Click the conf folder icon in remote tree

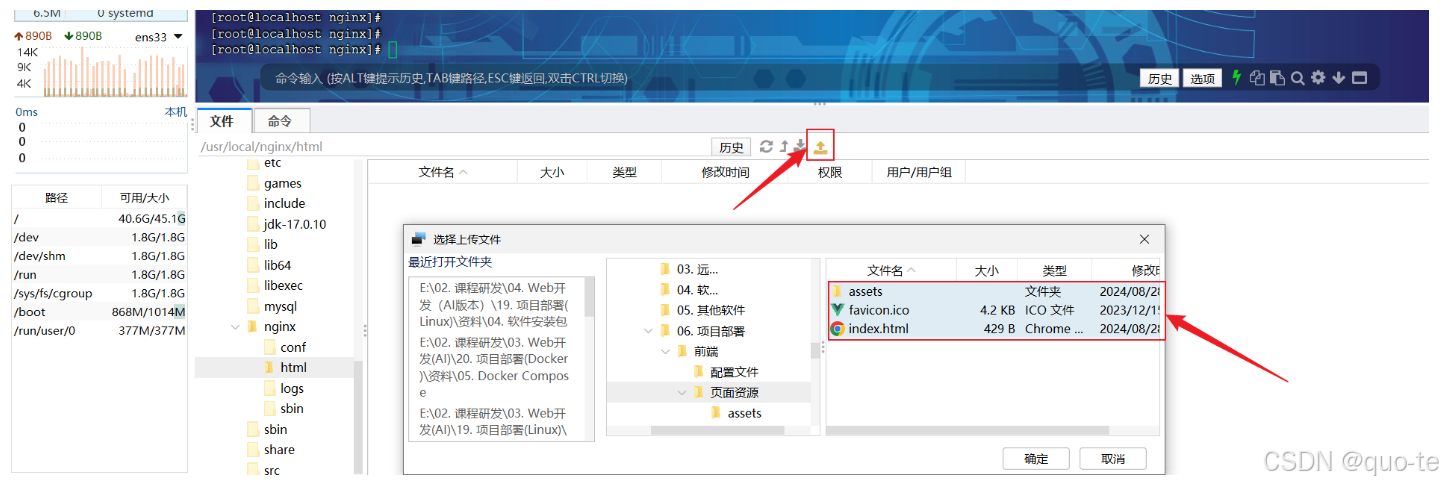coord(270,347)
